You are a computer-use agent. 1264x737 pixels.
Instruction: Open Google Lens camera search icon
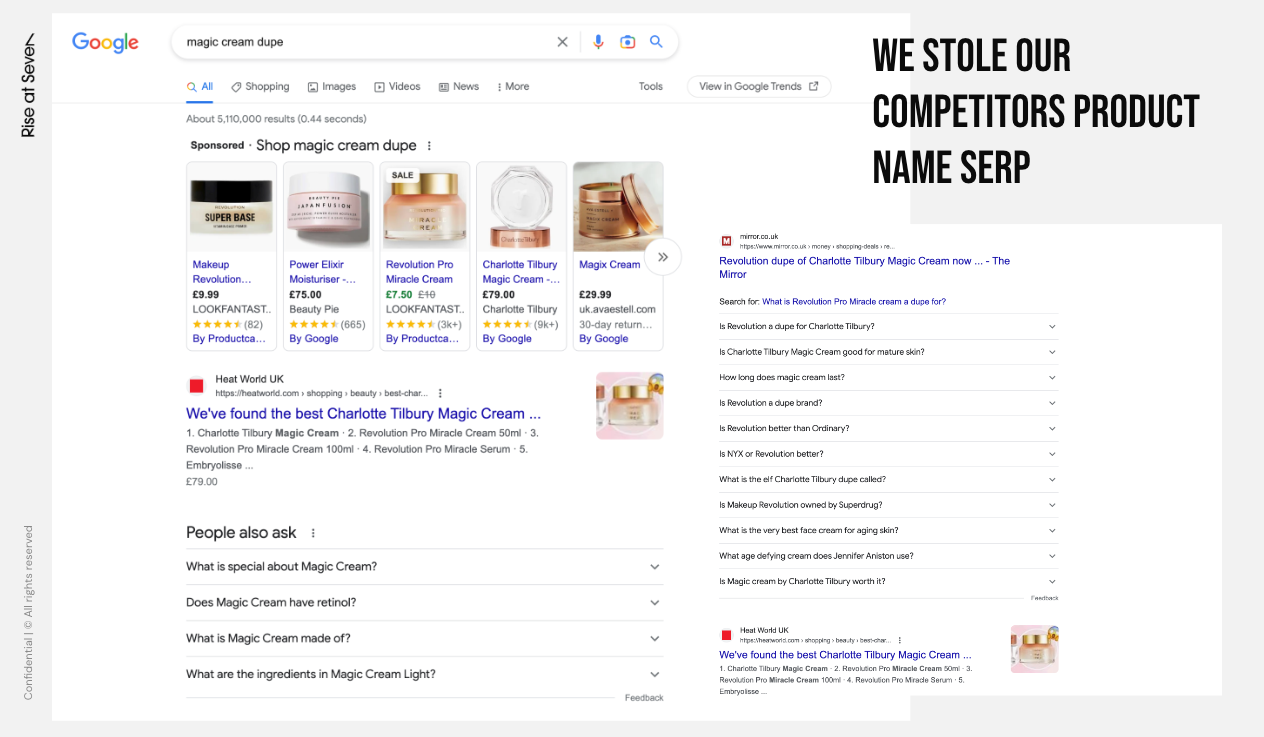click(x=627, y=42)
